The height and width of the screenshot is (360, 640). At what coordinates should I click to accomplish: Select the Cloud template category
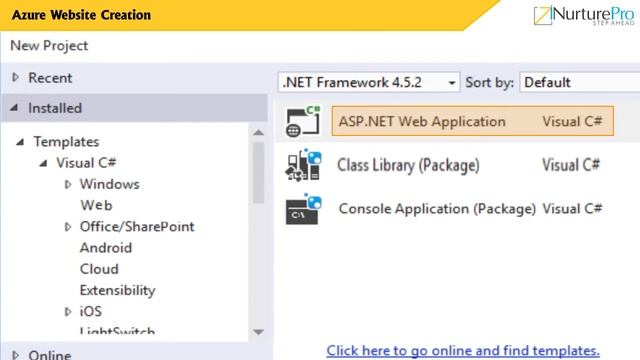point(99,269)
